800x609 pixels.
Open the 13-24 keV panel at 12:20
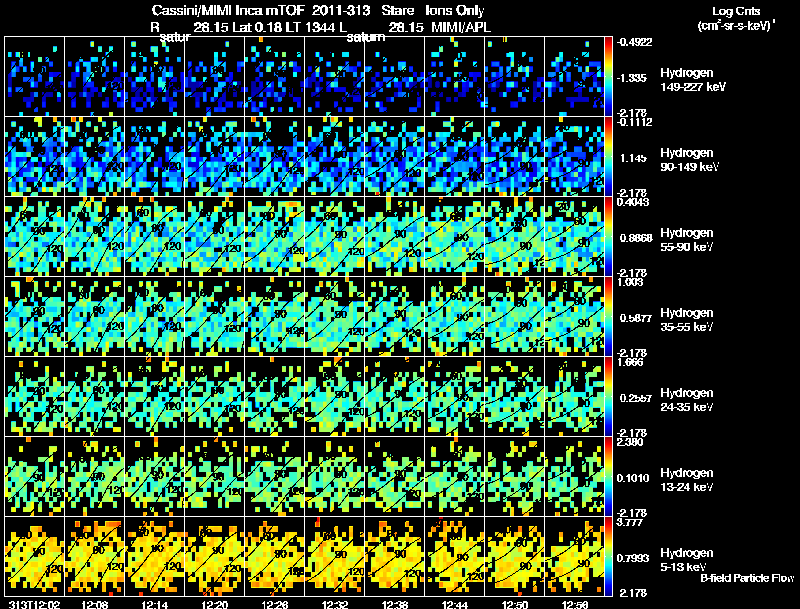coord(215,477)
